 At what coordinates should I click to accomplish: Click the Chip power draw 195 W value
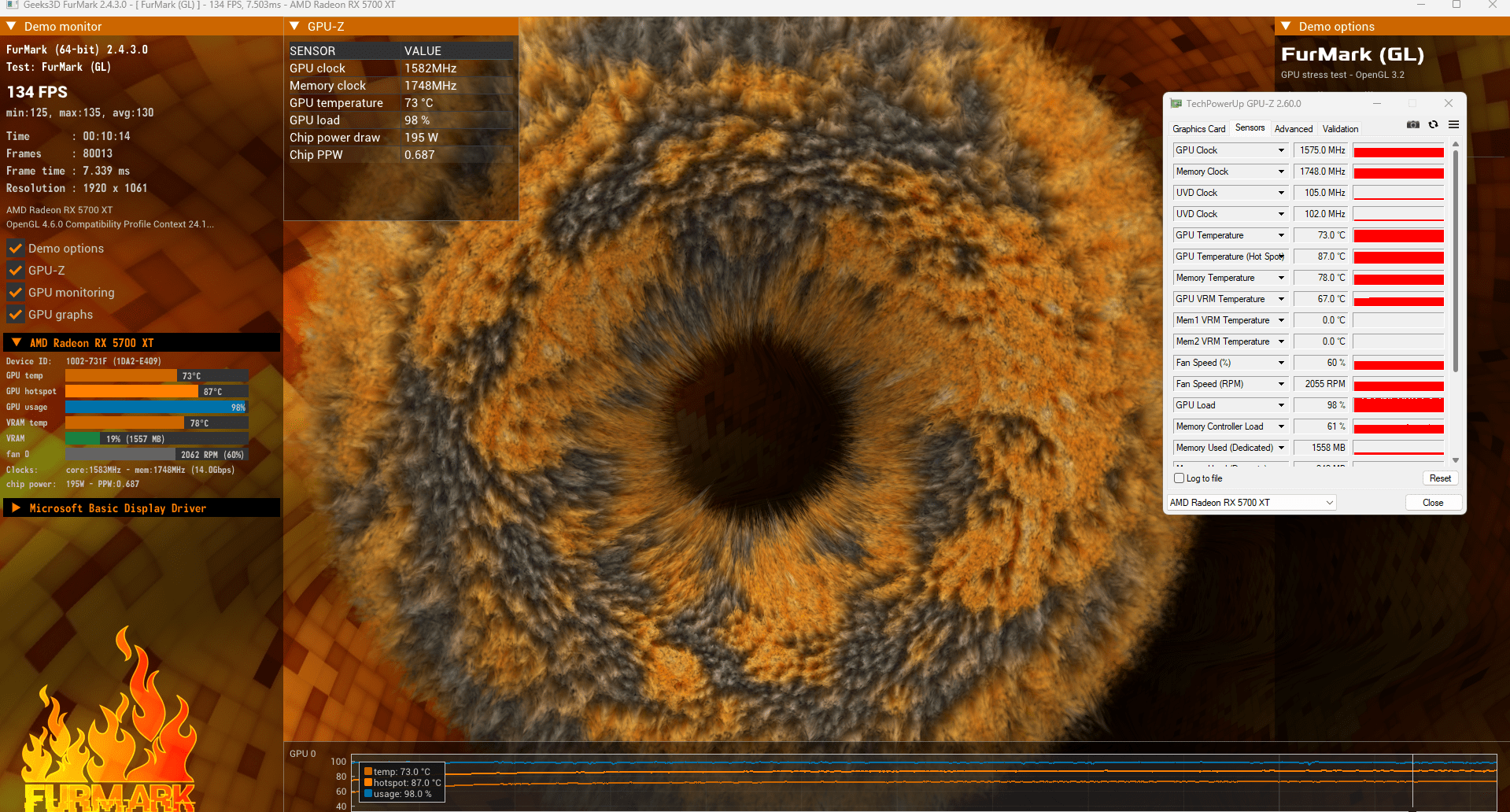[422, 138]
